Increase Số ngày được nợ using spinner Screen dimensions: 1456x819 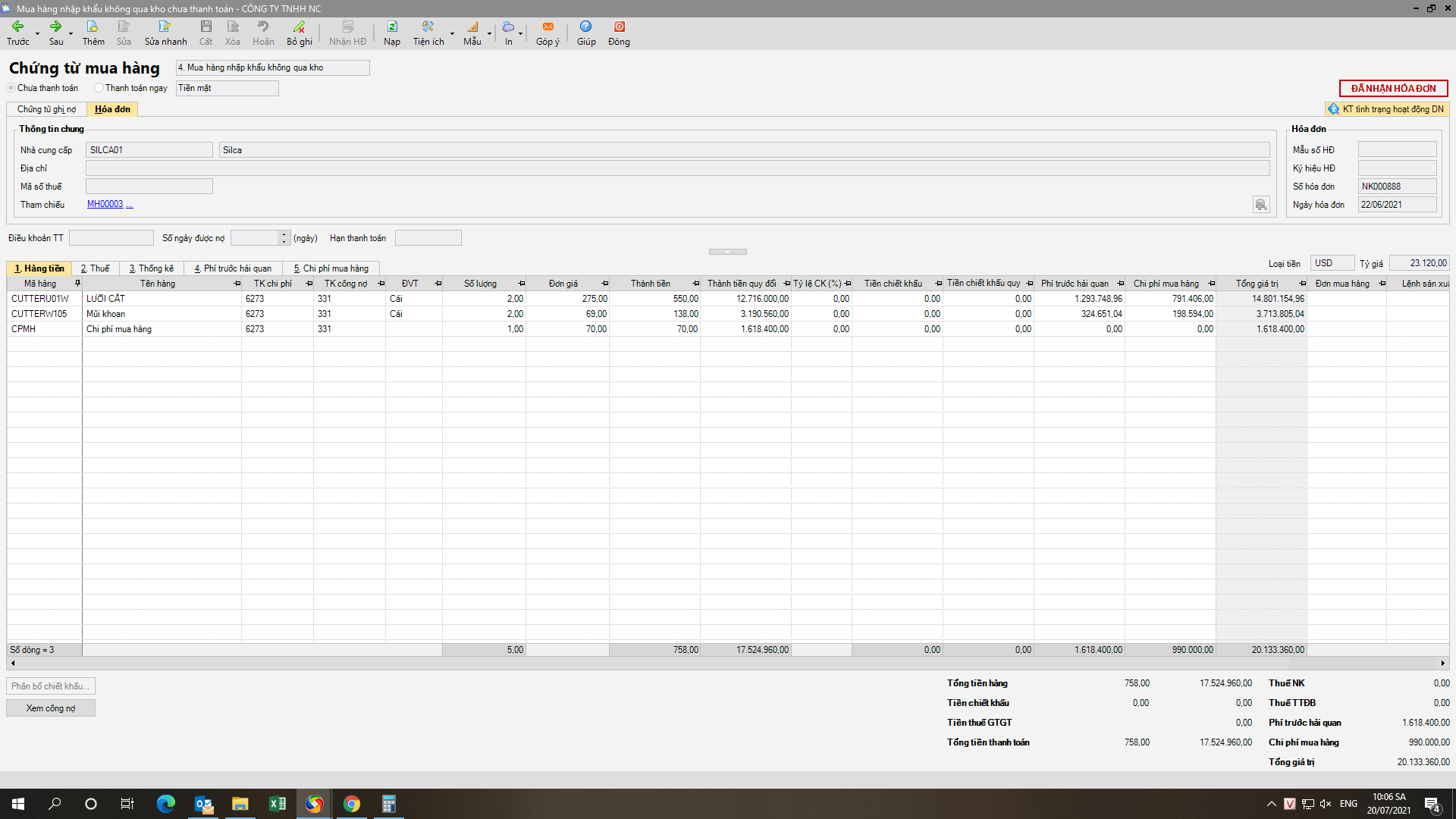tap(284, 234)
